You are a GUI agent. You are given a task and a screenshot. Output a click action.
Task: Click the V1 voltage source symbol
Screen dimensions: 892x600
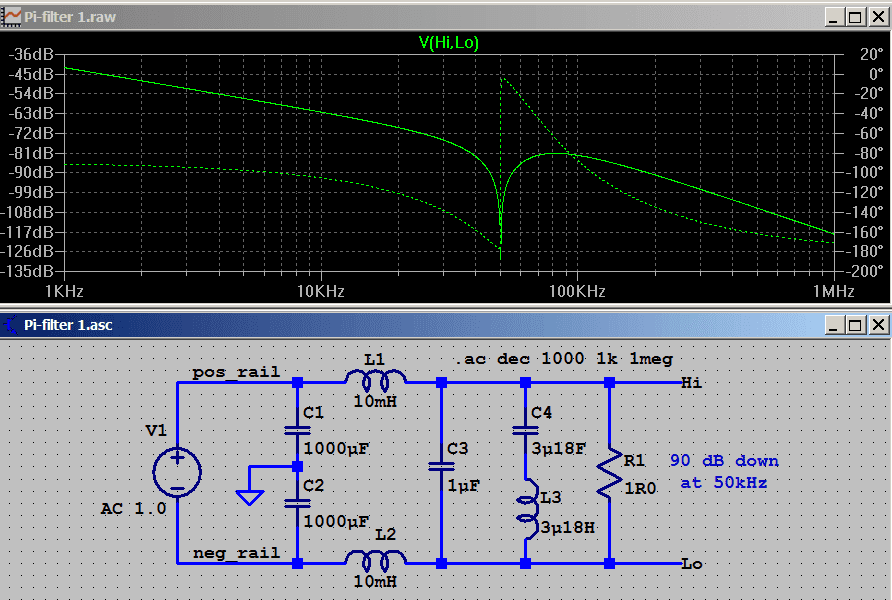(x=177, y=472)
